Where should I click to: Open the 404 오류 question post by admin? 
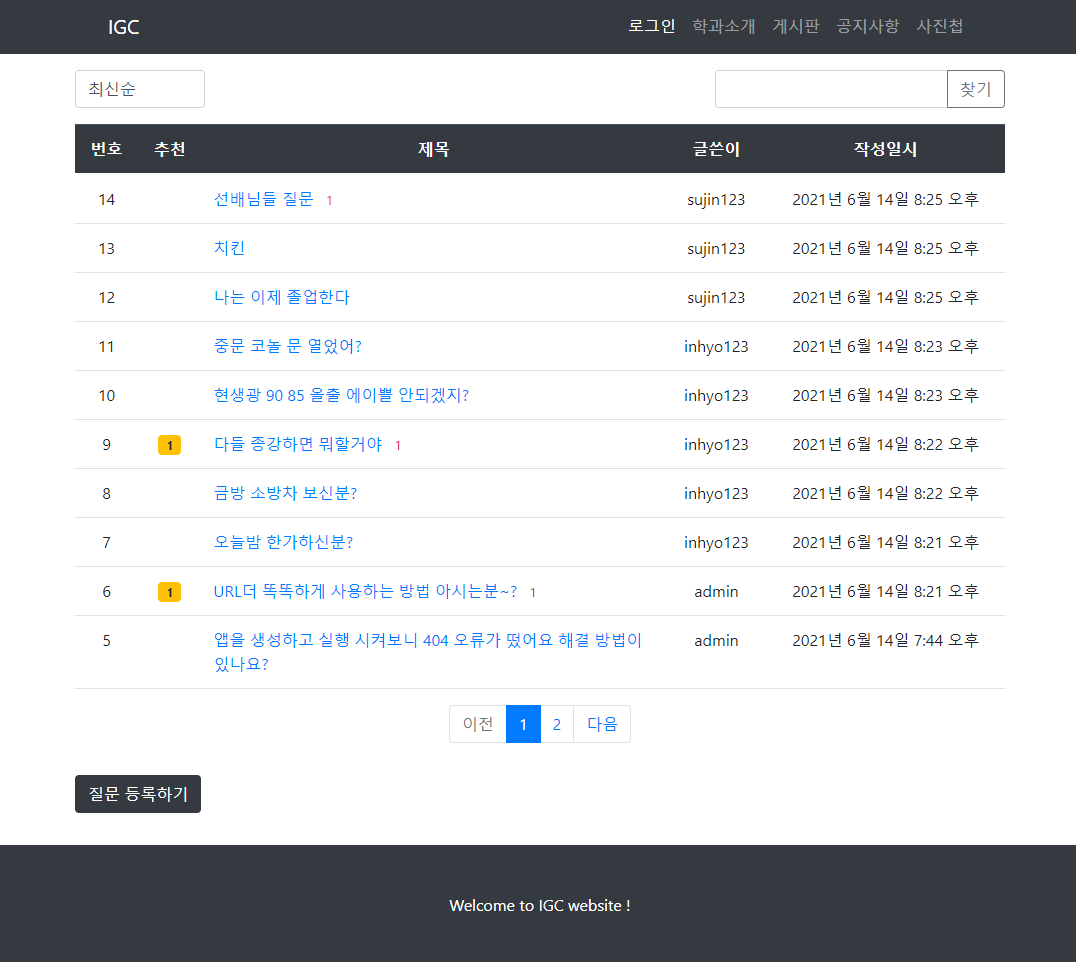(420, 652)
